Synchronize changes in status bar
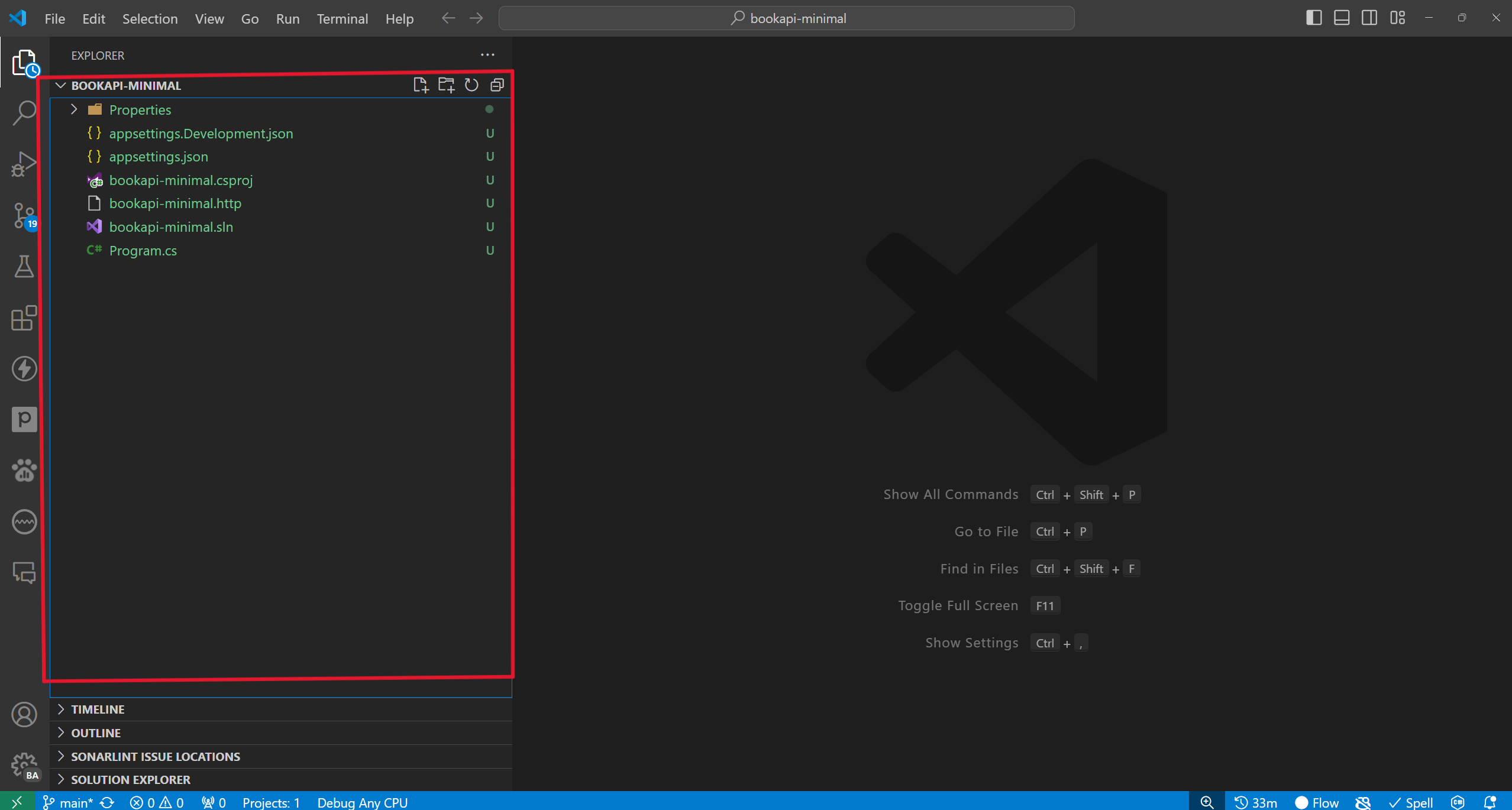 (x=107, y=802)
